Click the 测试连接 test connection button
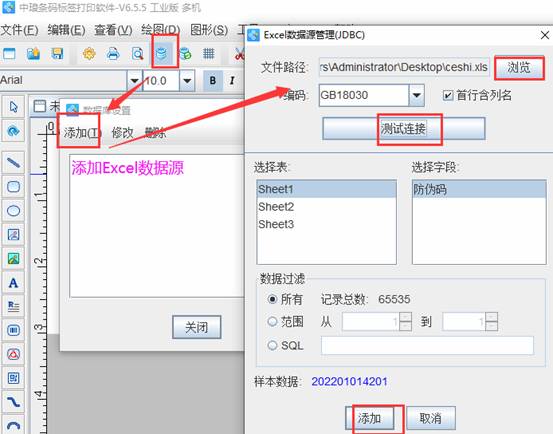Image resolution: width=553 pixels, height=434 pixels. [x=404, y=129]
